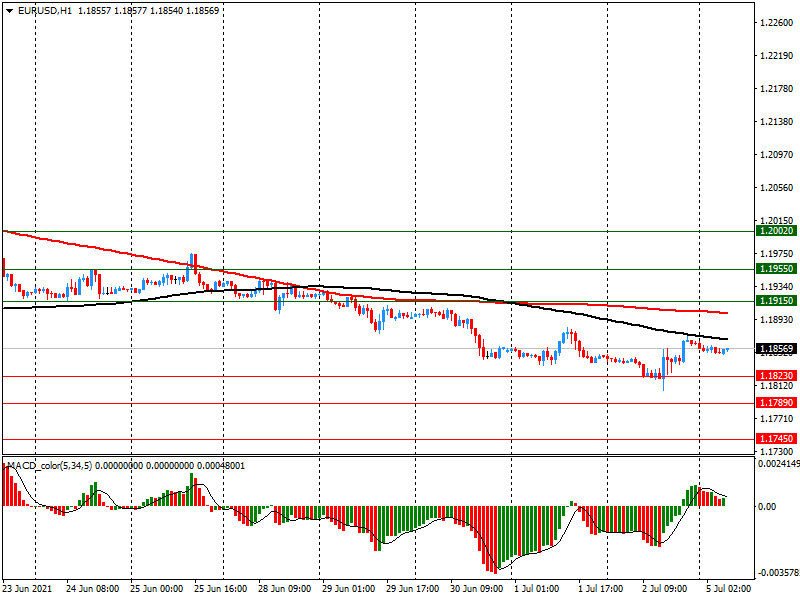Click the one-click trading arrow beside EURUSD,H1
Image resolution: width=800 pixels, height=600 pixels.
click(x=10, y=10)
